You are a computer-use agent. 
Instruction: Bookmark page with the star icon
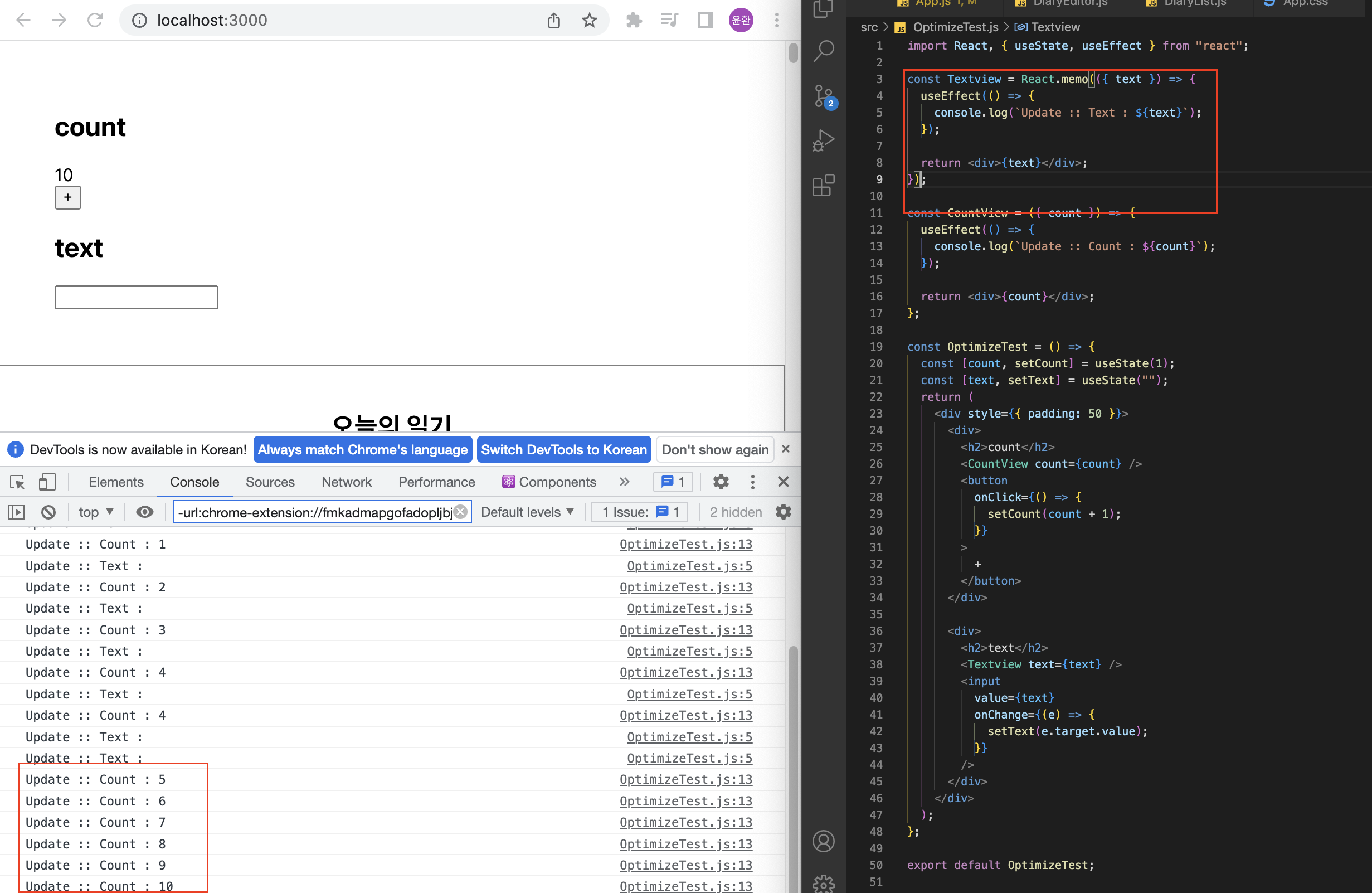(589, 21)
